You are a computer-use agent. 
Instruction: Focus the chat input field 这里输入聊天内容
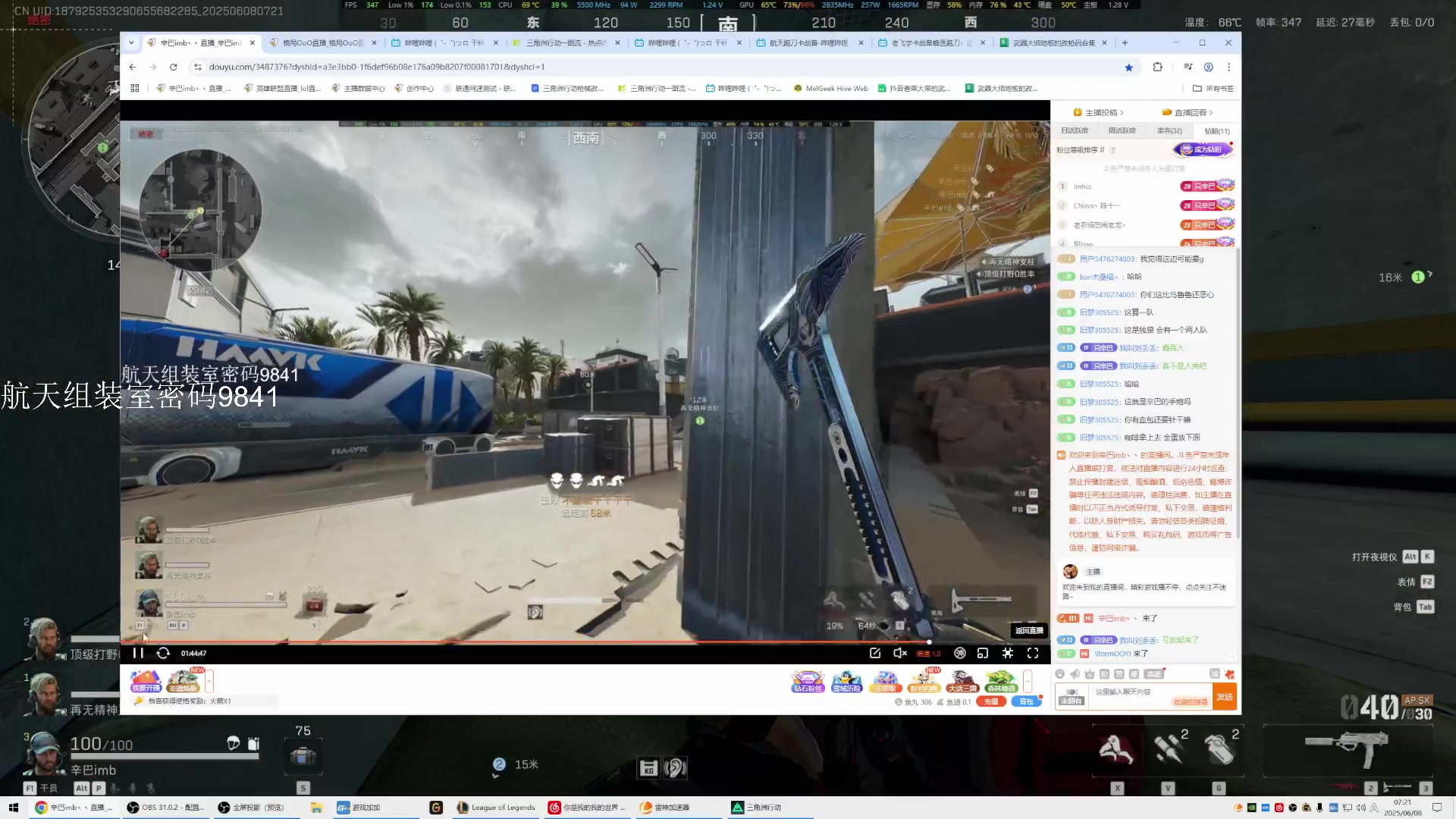point(1150,696)
